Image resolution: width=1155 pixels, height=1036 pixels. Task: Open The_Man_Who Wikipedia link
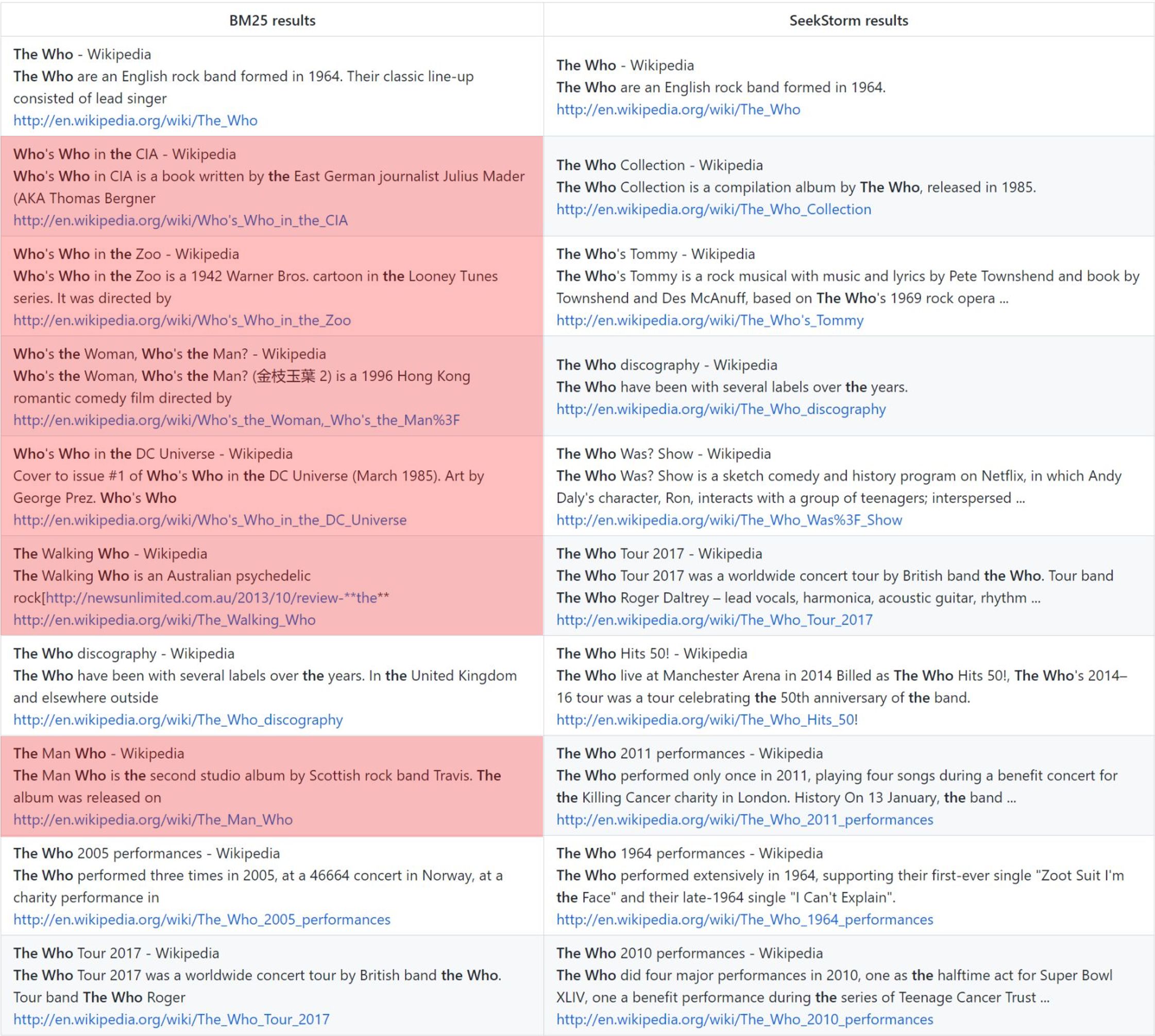tap(152, 820)
